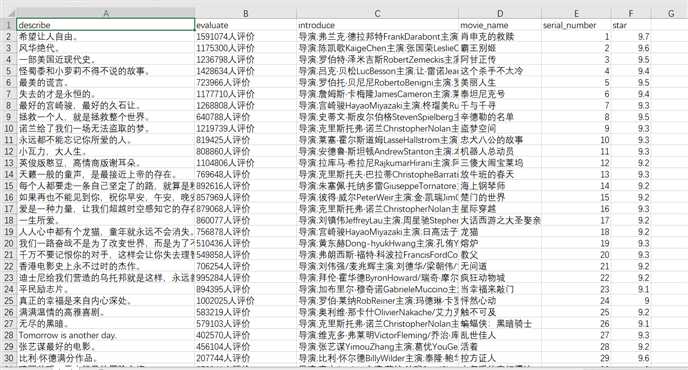688x370 pixels.
Task: Select the cell '风华绝代。'
Action: click(106, 48)
